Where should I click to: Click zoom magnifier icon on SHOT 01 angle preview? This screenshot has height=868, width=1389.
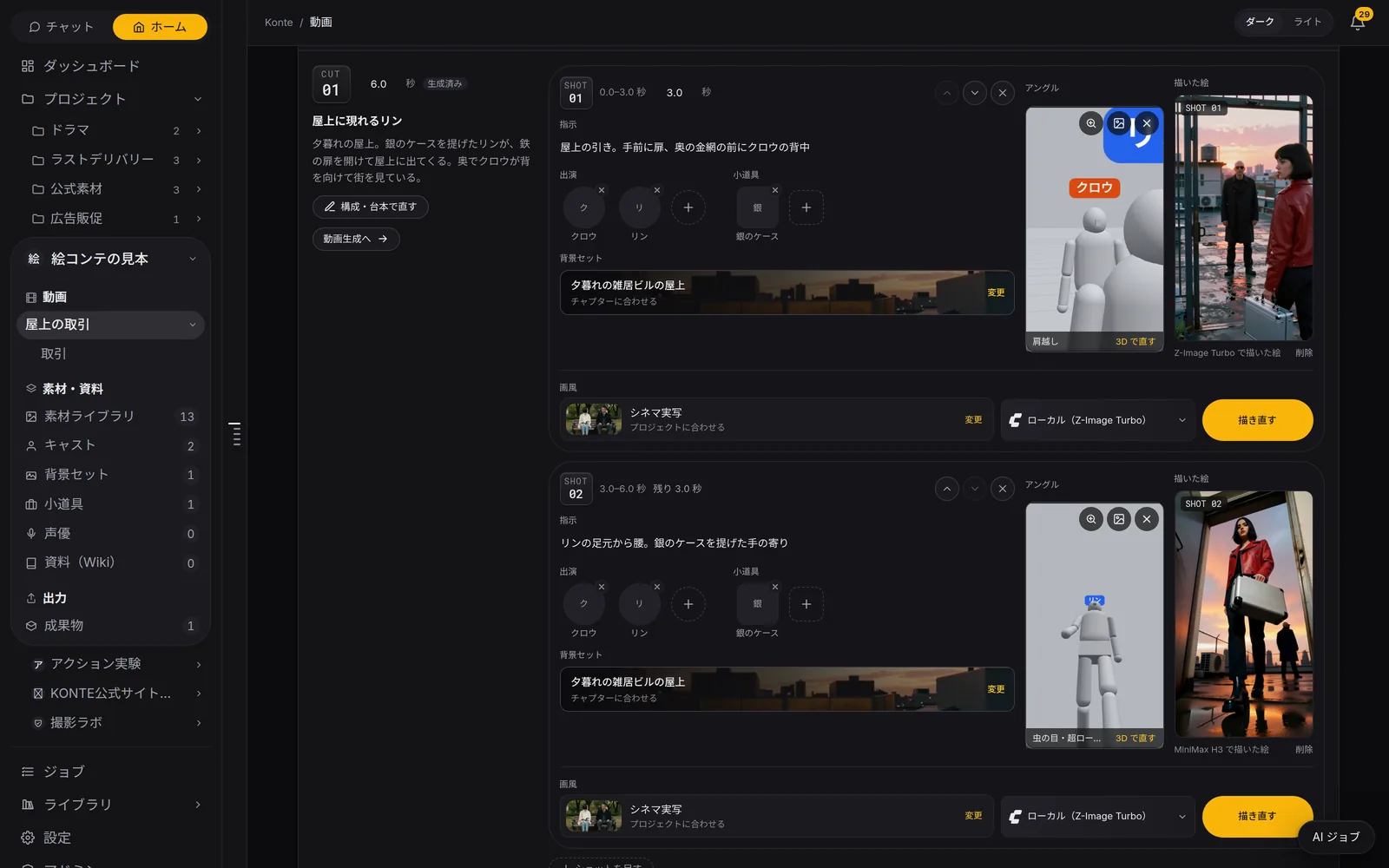point(1091,123)
